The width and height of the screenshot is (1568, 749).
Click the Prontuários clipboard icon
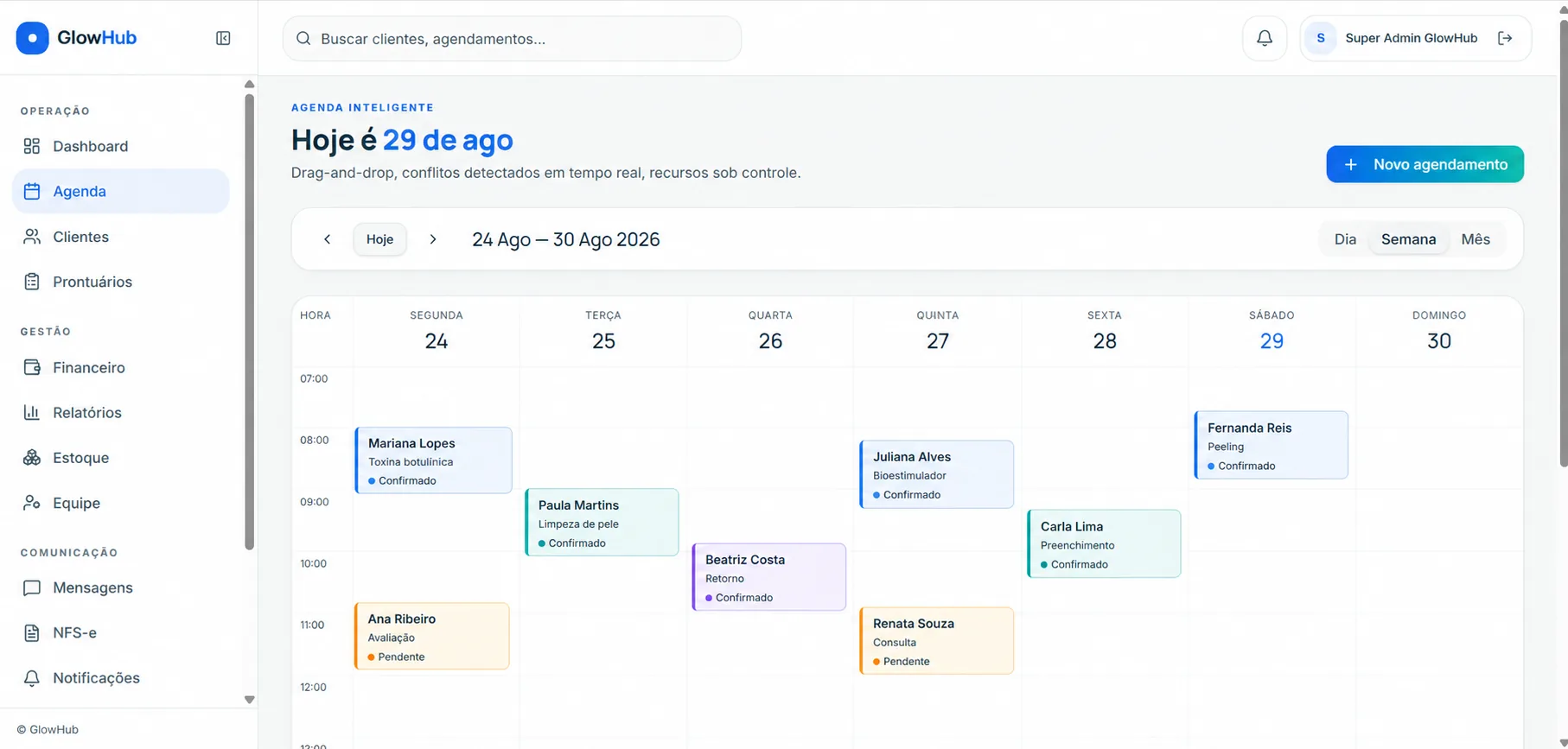tap(32, 282)
